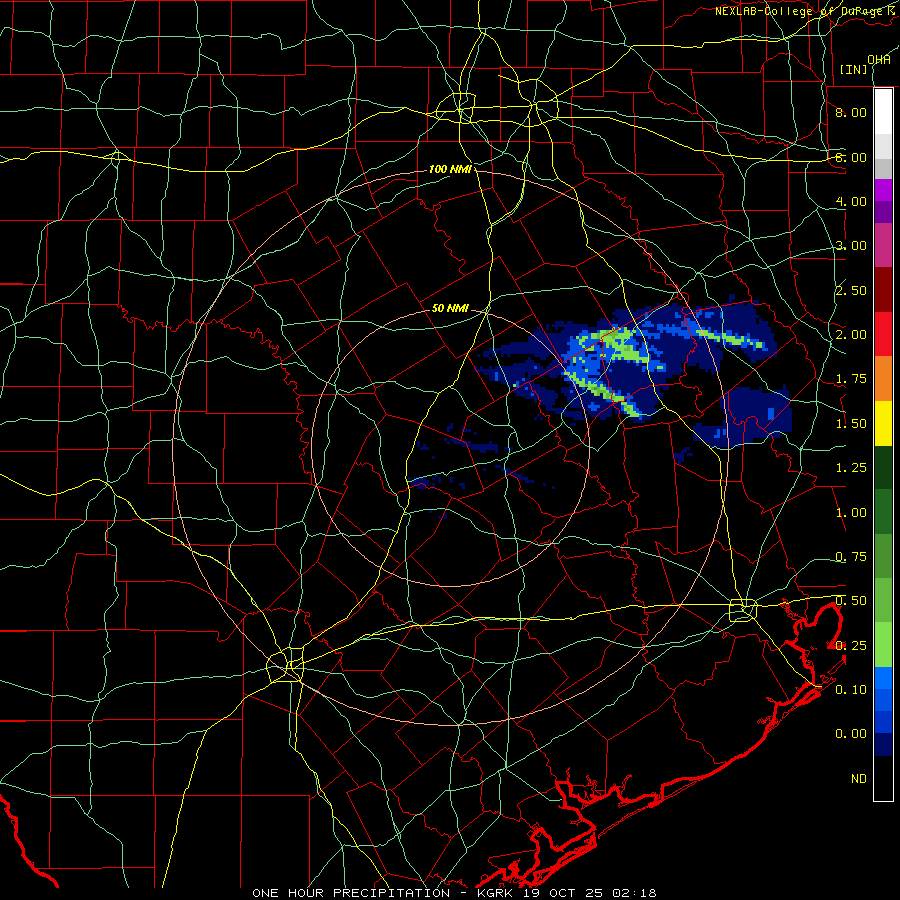Click the black ND legend swatch
The height and width of the screenshot is (900, 900).
pos(883,778)
